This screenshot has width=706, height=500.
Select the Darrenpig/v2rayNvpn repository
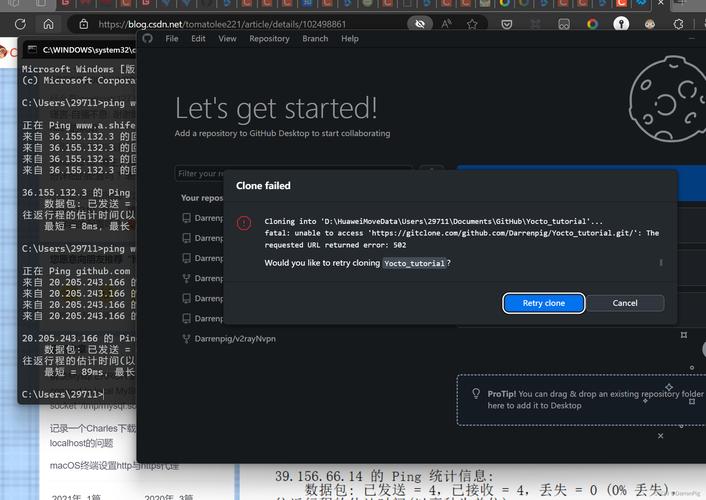(x=234, y=339)
